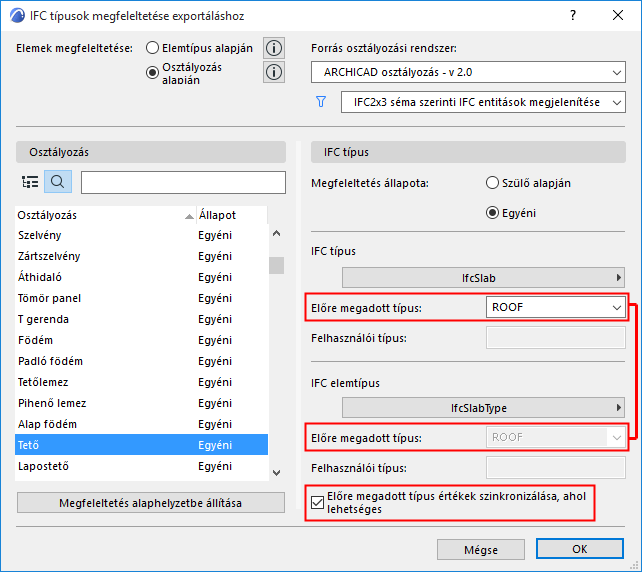Open disabled ROOF dropdown under IfcSlabType
642x572 pixels.
(x=556, y=437)
